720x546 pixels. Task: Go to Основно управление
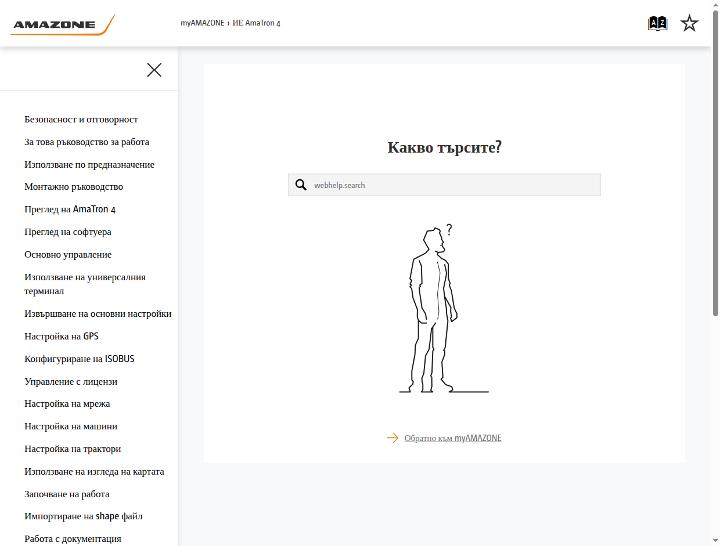point(68,254)
